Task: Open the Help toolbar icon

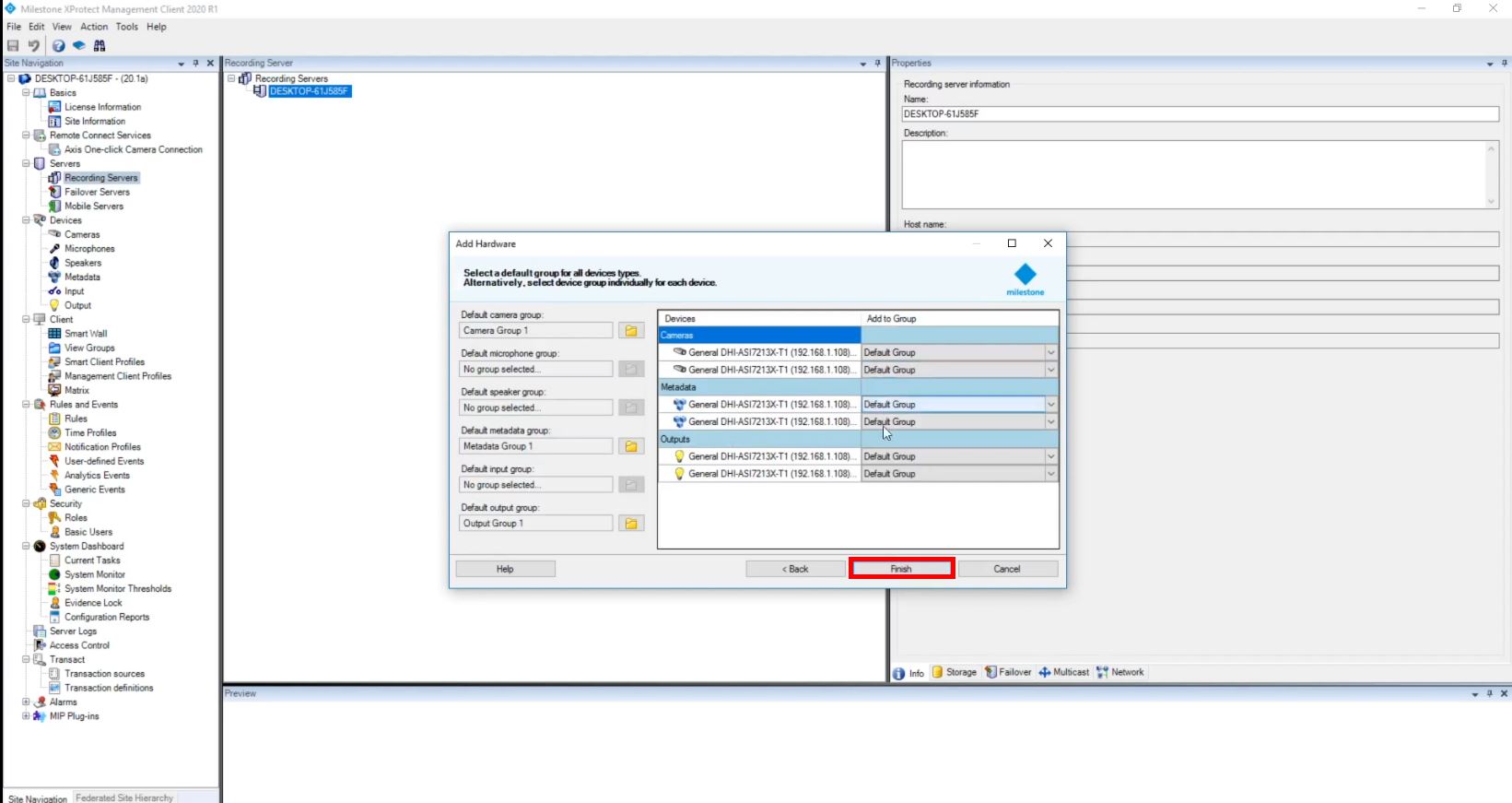Action: coord(58,45)
